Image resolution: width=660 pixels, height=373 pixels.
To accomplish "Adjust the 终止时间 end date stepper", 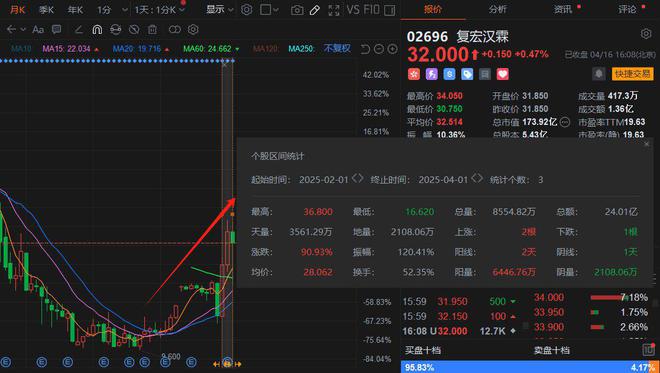I will coord(477,179).
